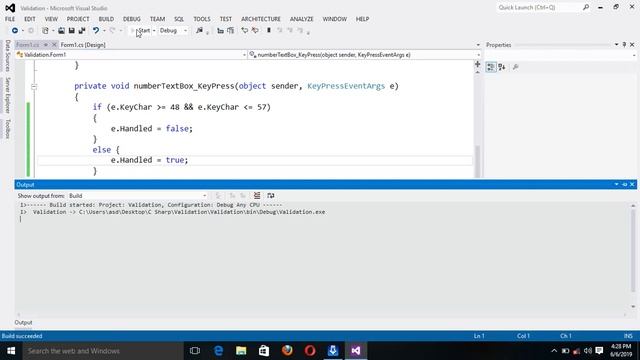Click the Property Pages wrench icon

[516, 67]
